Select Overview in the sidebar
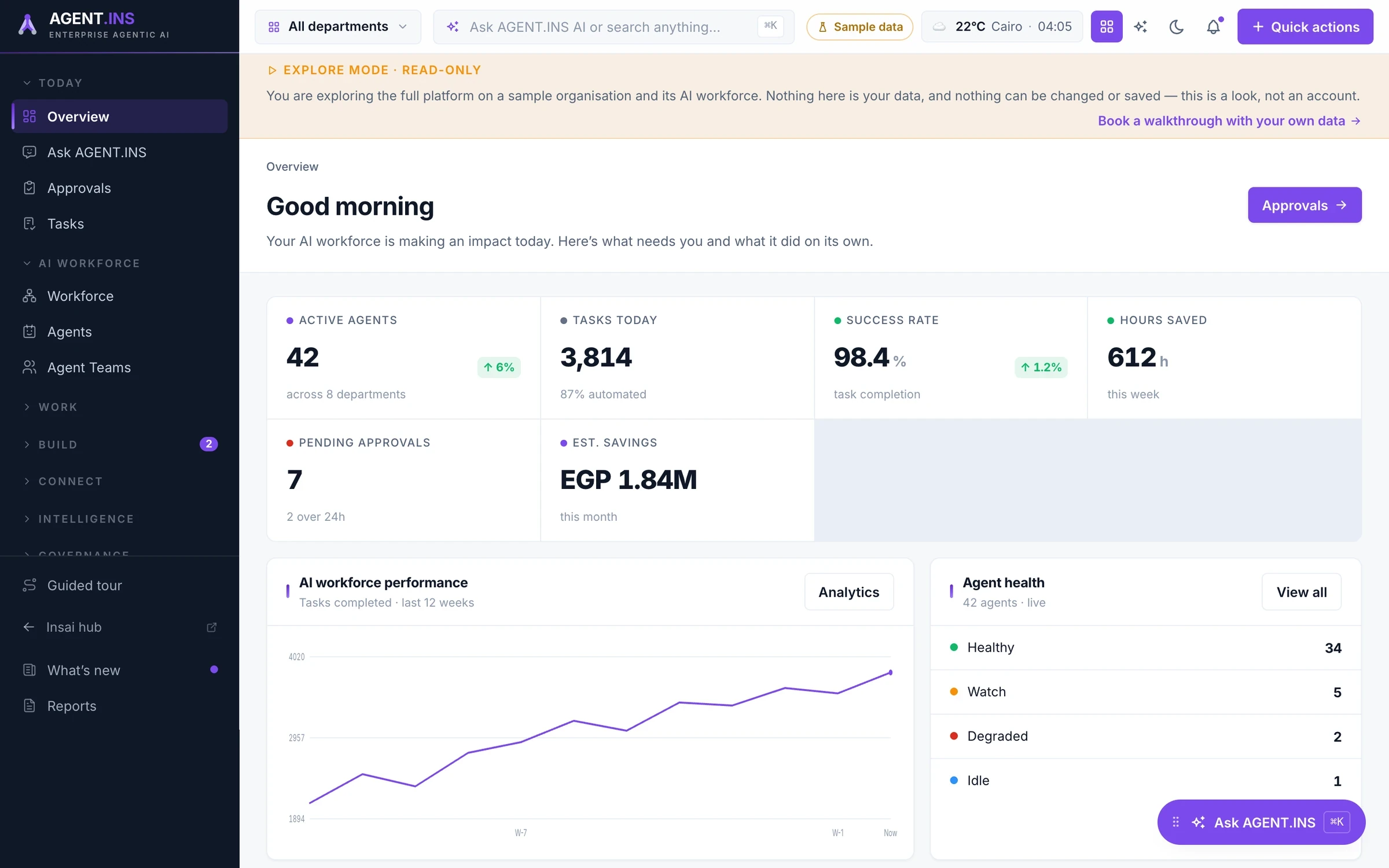Image resolution: width=1389 pixels, height=868 pixels. point(120,116)
